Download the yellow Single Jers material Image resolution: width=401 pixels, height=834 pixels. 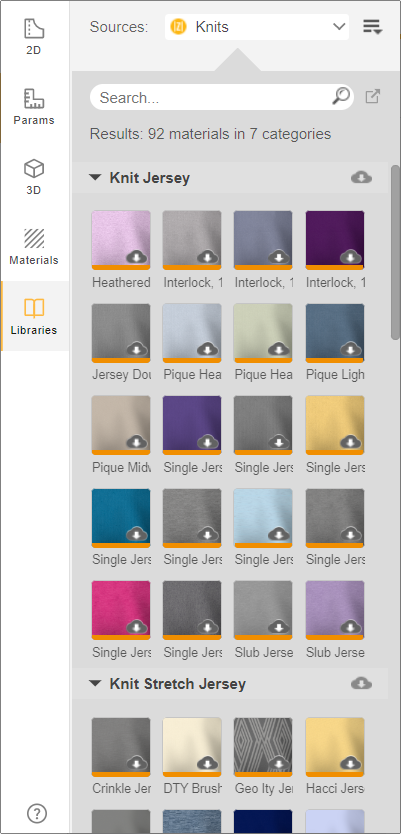point(350,443)
